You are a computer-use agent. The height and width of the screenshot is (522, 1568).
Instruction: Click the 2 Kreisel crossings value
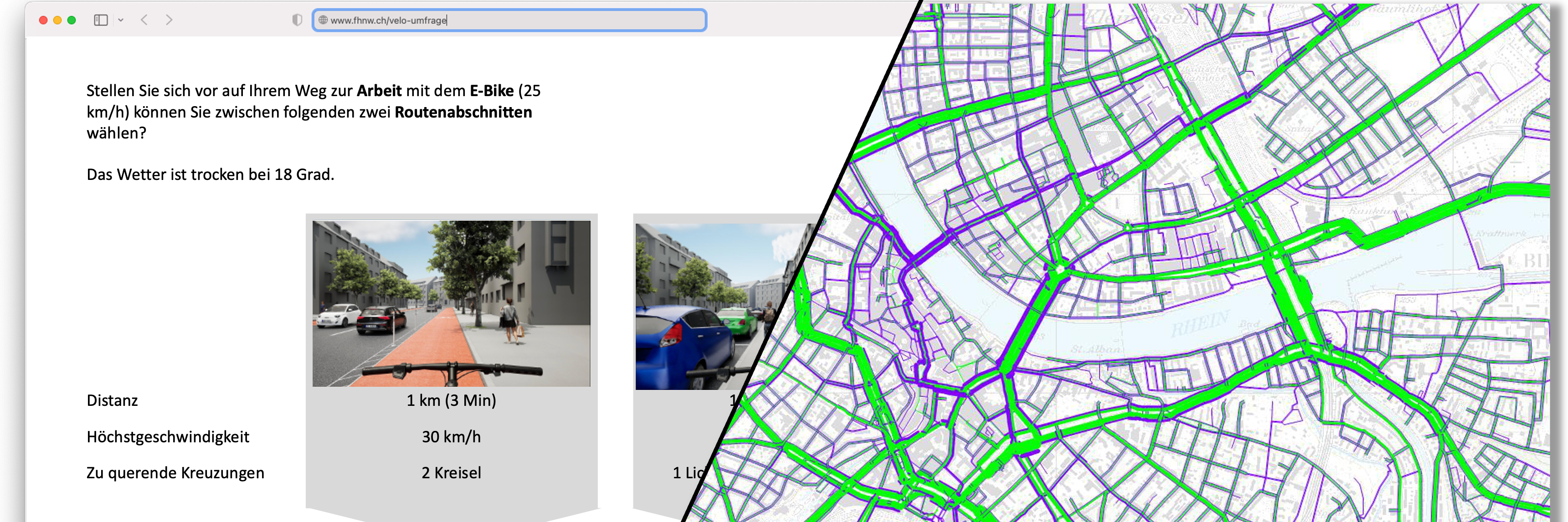pyautogui.click(x=451, y=473)
